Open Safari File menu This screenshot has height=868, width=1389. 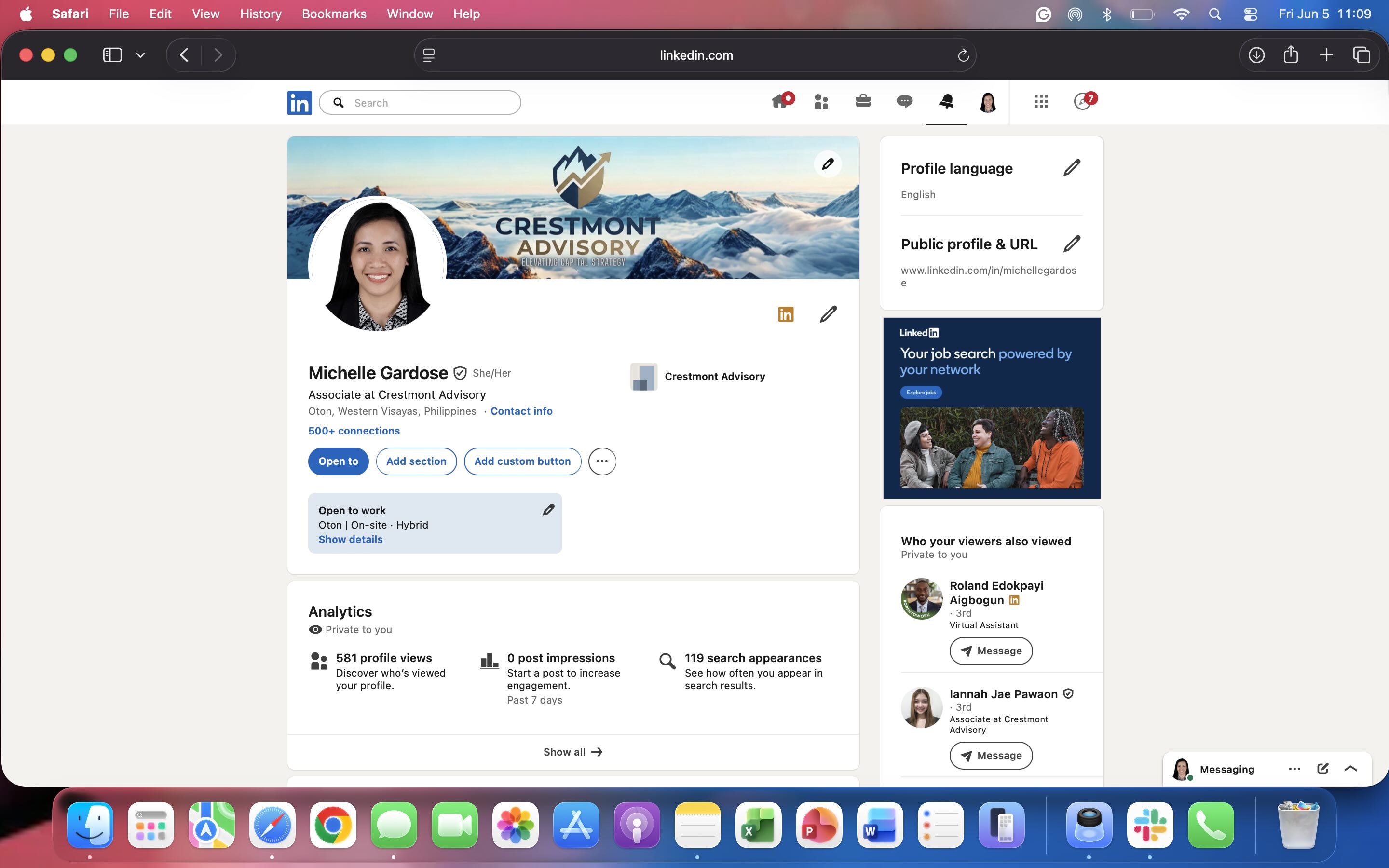tap(119, 14)
